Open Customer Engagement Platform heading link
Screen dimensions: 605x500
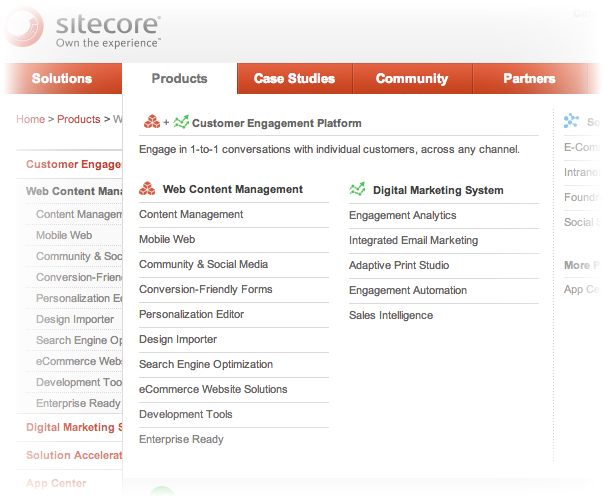click(x=277, y=123)
